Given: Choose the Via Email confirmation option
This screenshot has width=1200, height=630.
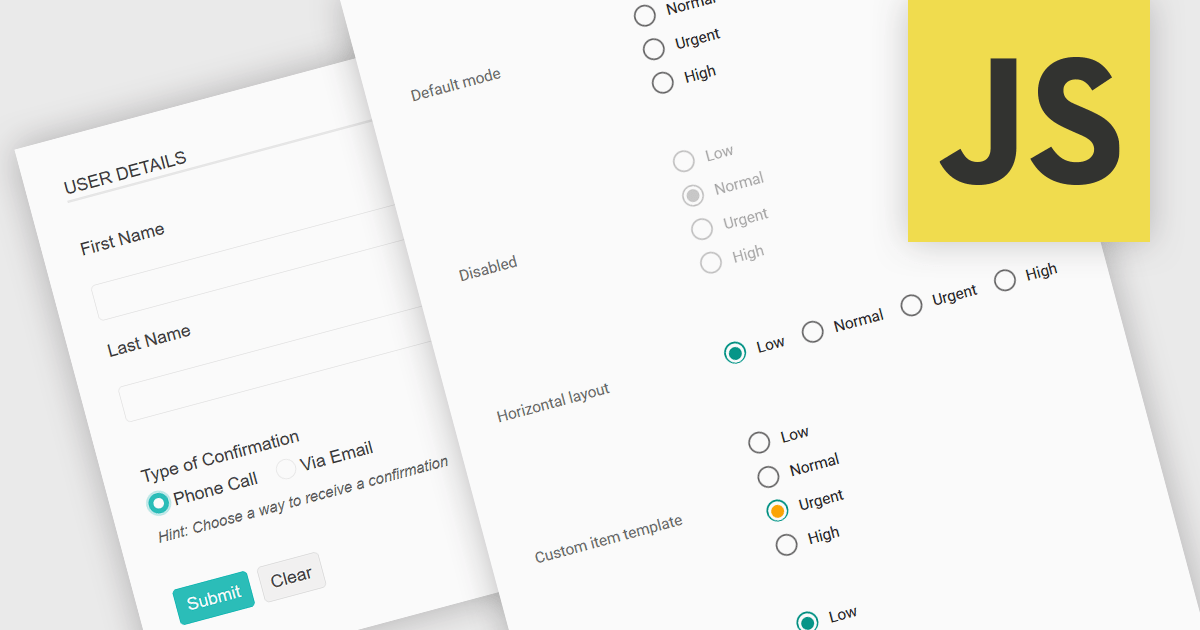Looking at the screenshot, I should coord(286,467).
